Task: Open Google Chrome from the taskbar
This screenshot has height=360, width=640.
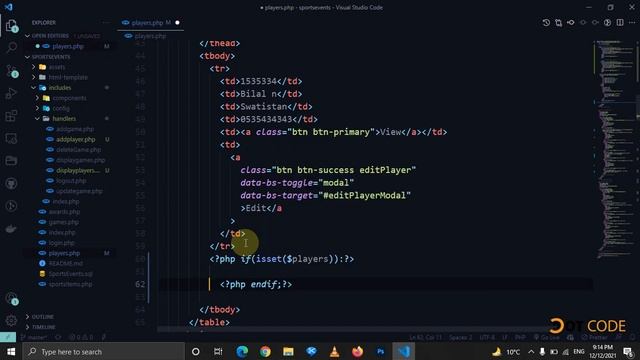Action: (265, 351)
